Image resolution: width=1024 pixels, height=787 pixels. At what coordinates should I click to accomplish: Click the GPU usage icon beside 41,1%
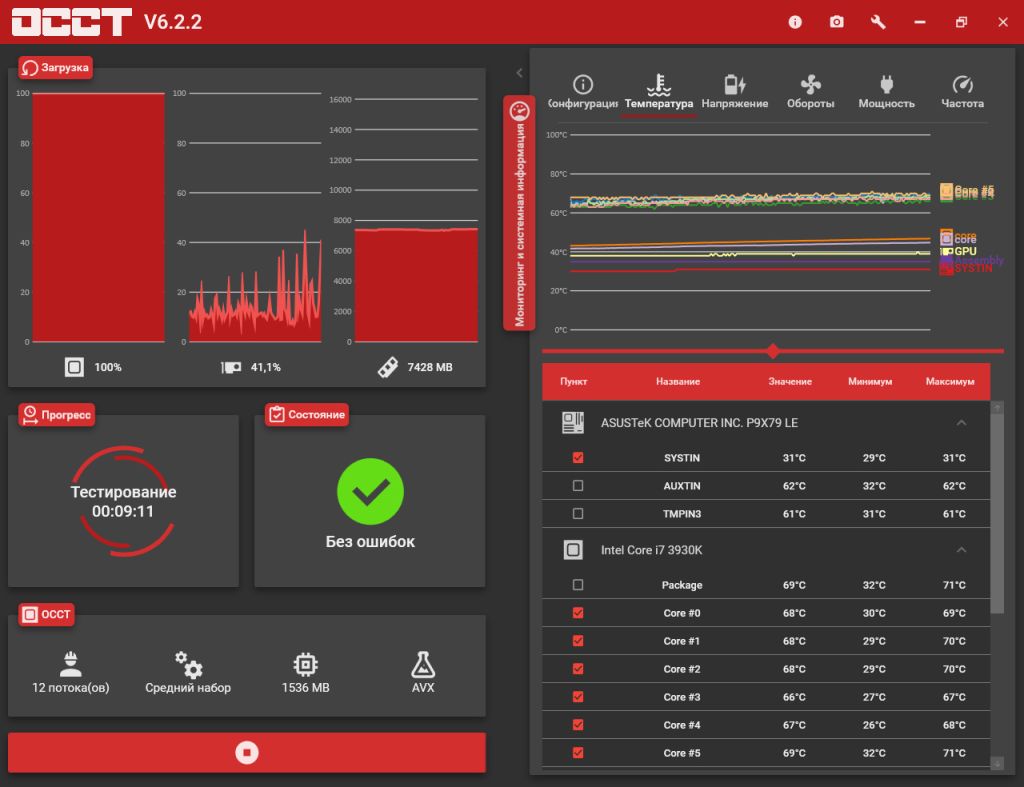[x=231, y=367]
